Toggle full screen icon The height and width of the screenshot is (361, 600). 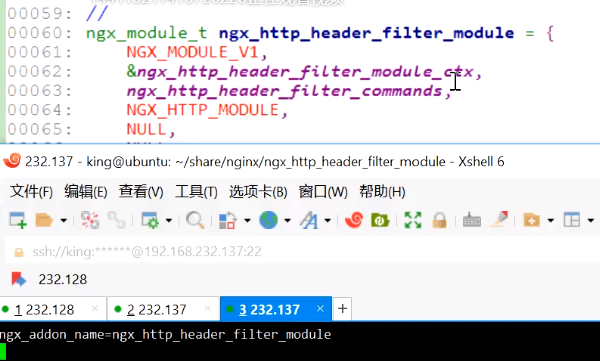[413, 221]
